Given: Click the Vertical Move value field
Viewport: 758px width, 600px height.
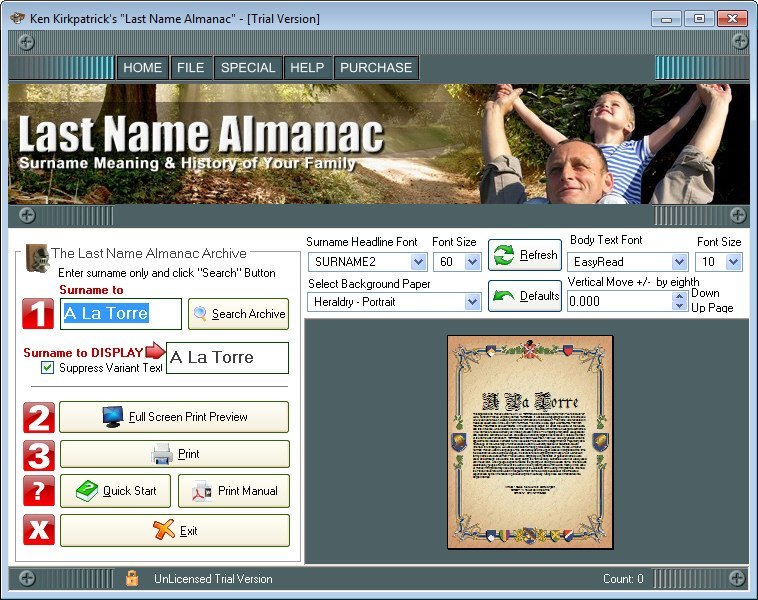Looking at the screenshot, I should tap(620, 302).
